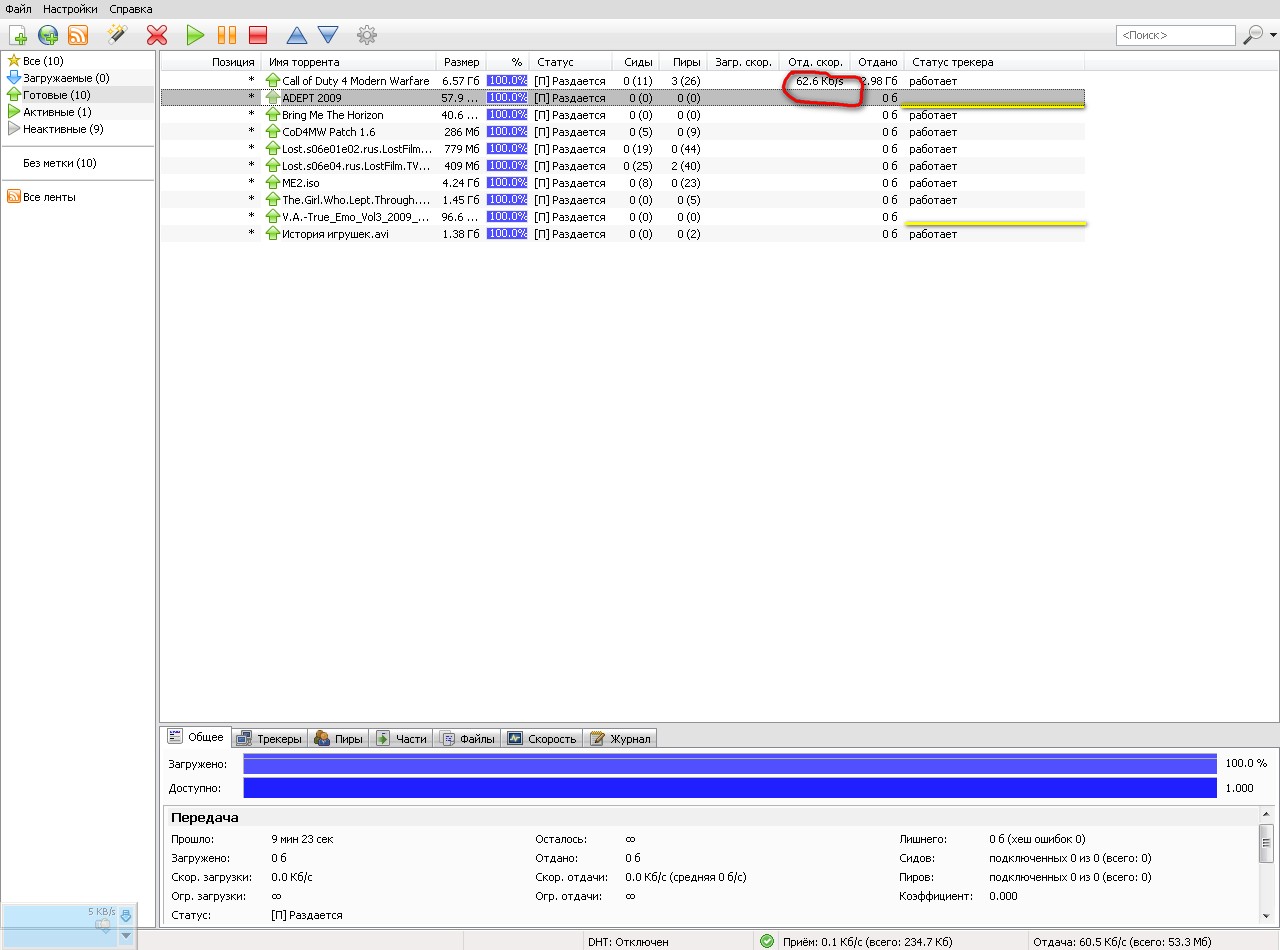
Task: Open the search provider dropdown next to magnifier
Action: pyautogui.click(x=1273, y=36)
